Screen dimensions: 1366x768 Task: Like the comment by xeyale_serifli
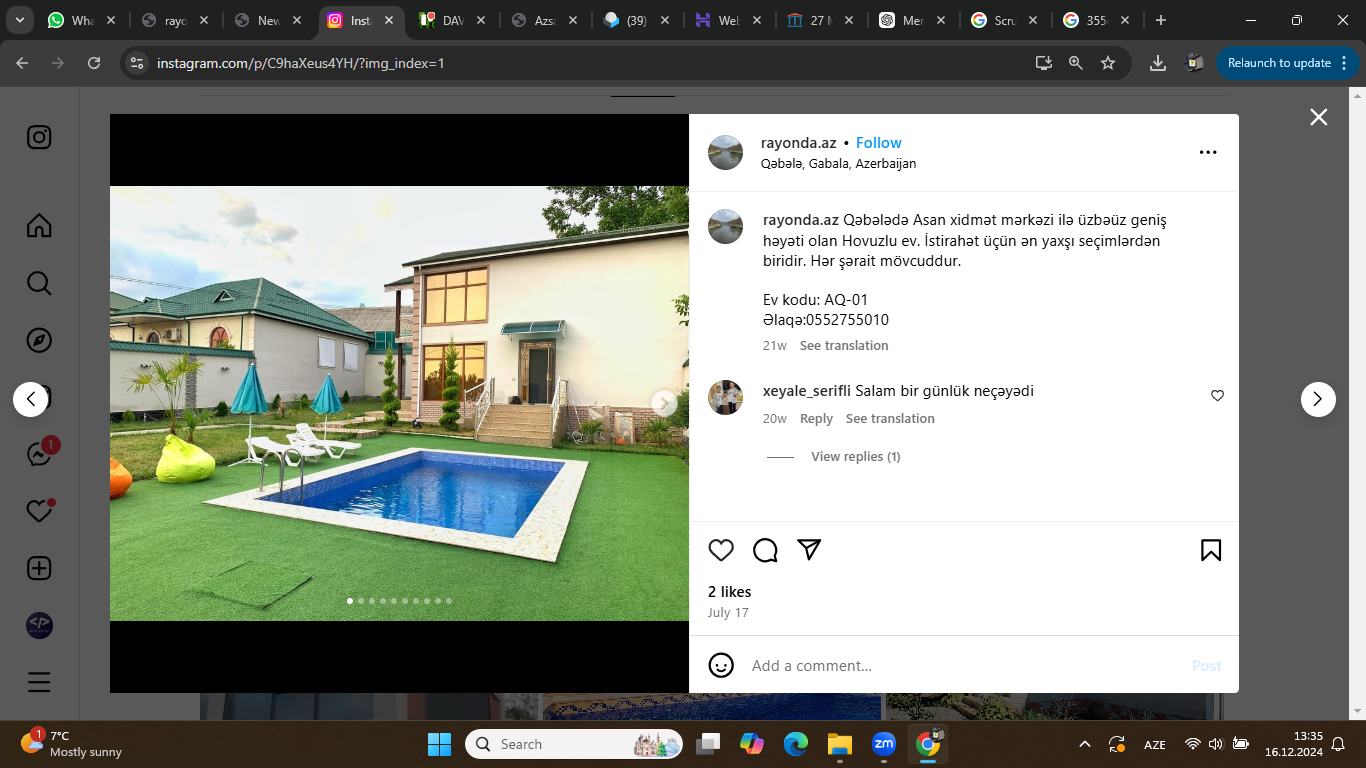point(1217,396)
